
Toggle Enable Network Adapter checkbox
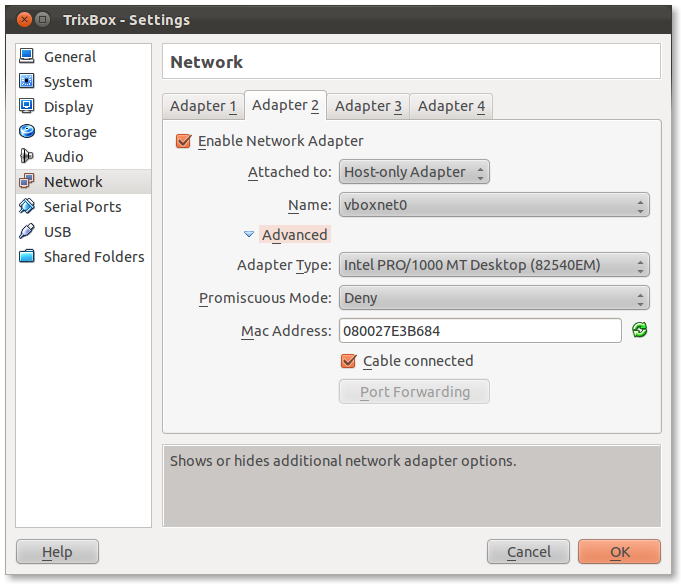tap(183, 141)
